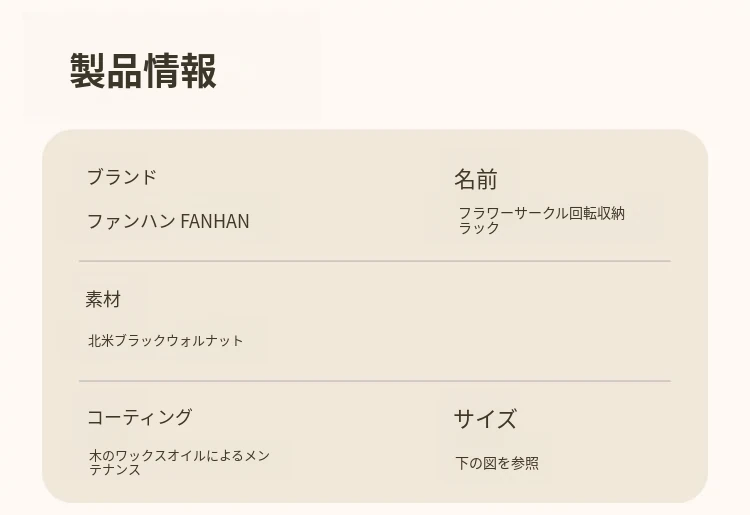Click the 木のワックスオイルによるメン coating line
Viewport: 750px width, 515px height.
pyautogui.click(x=179, y=456)
